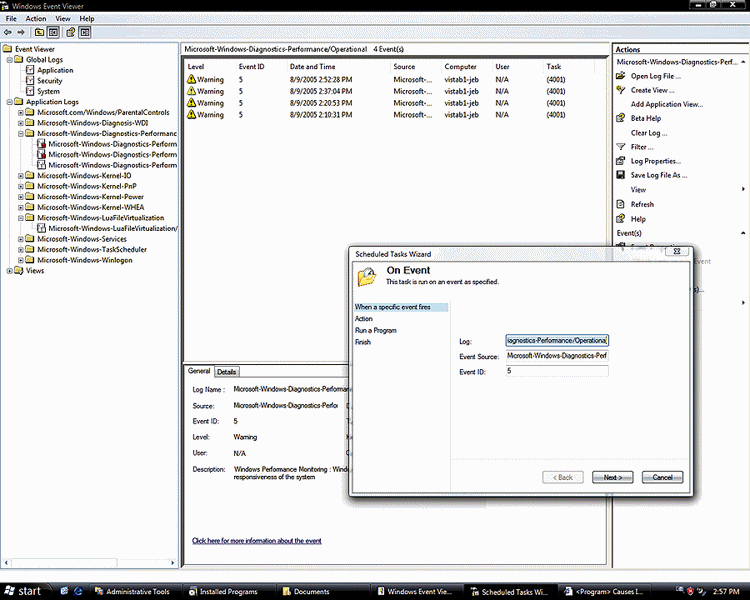Click warning icon of 2:20:53 PM event
Image resolution: width=750 pixels, height=600 pixels.
[191, 102]
